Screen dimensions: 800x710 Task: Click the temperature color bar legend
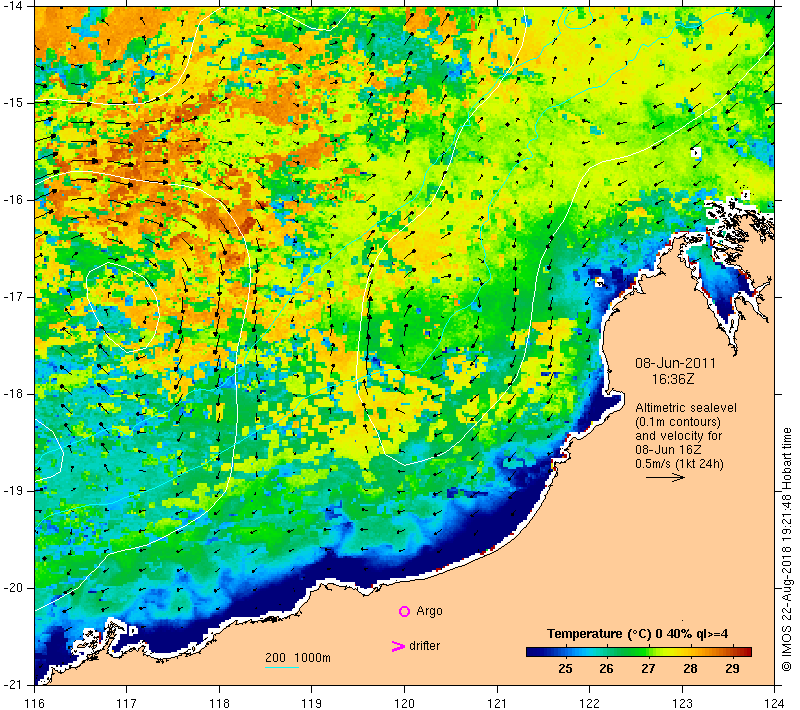point(639,651)
